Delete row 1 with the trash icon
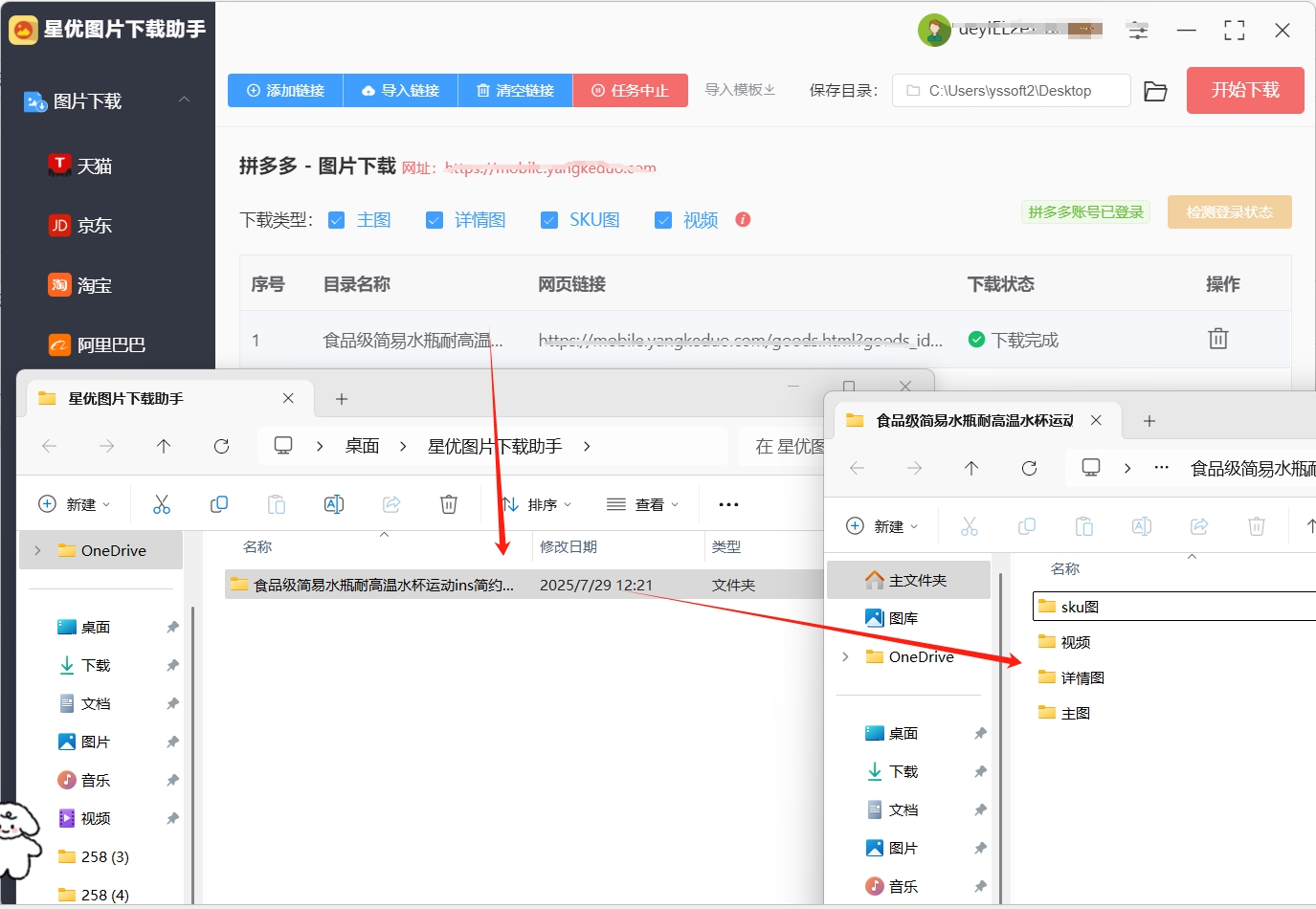 point(1217,339)
